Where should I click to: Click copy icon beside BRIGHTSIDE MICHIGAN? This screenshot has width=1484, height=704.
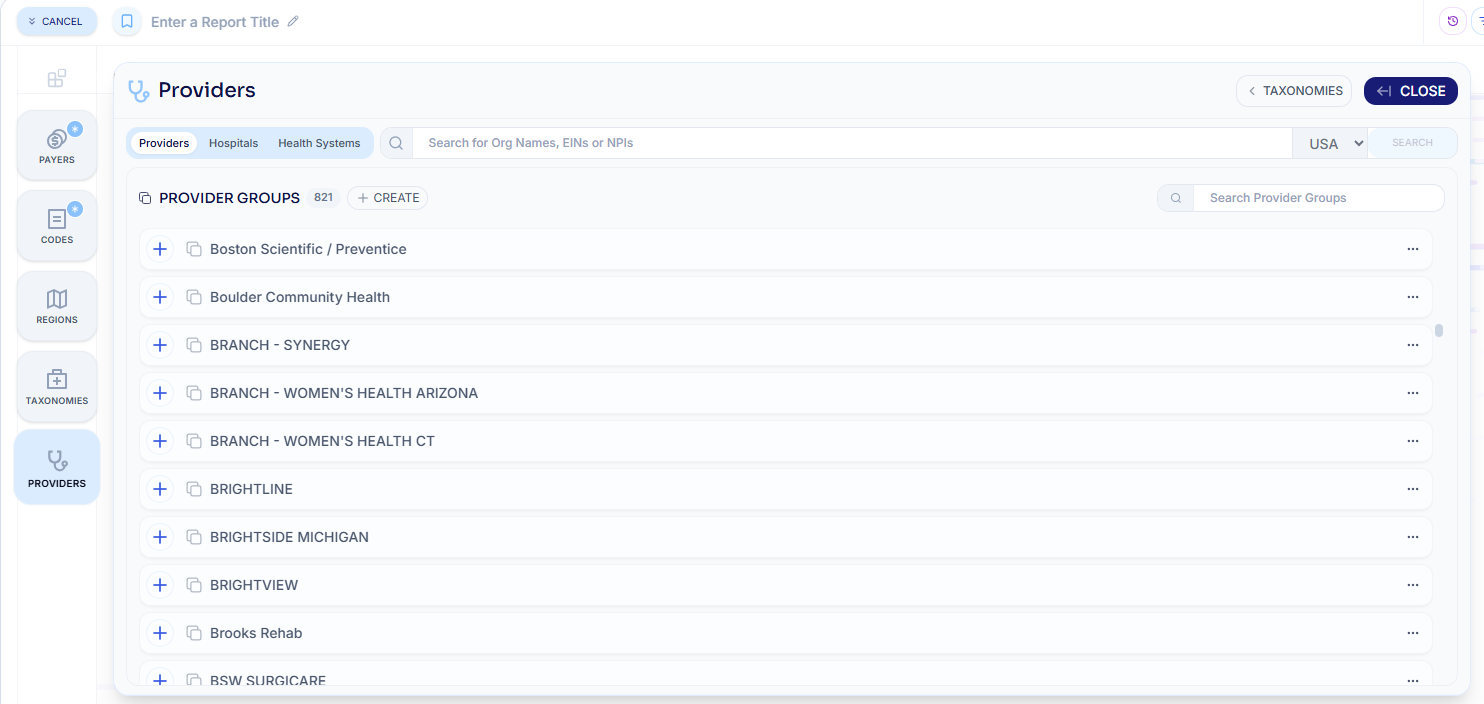pyautogui.click(x=194, y=537)
